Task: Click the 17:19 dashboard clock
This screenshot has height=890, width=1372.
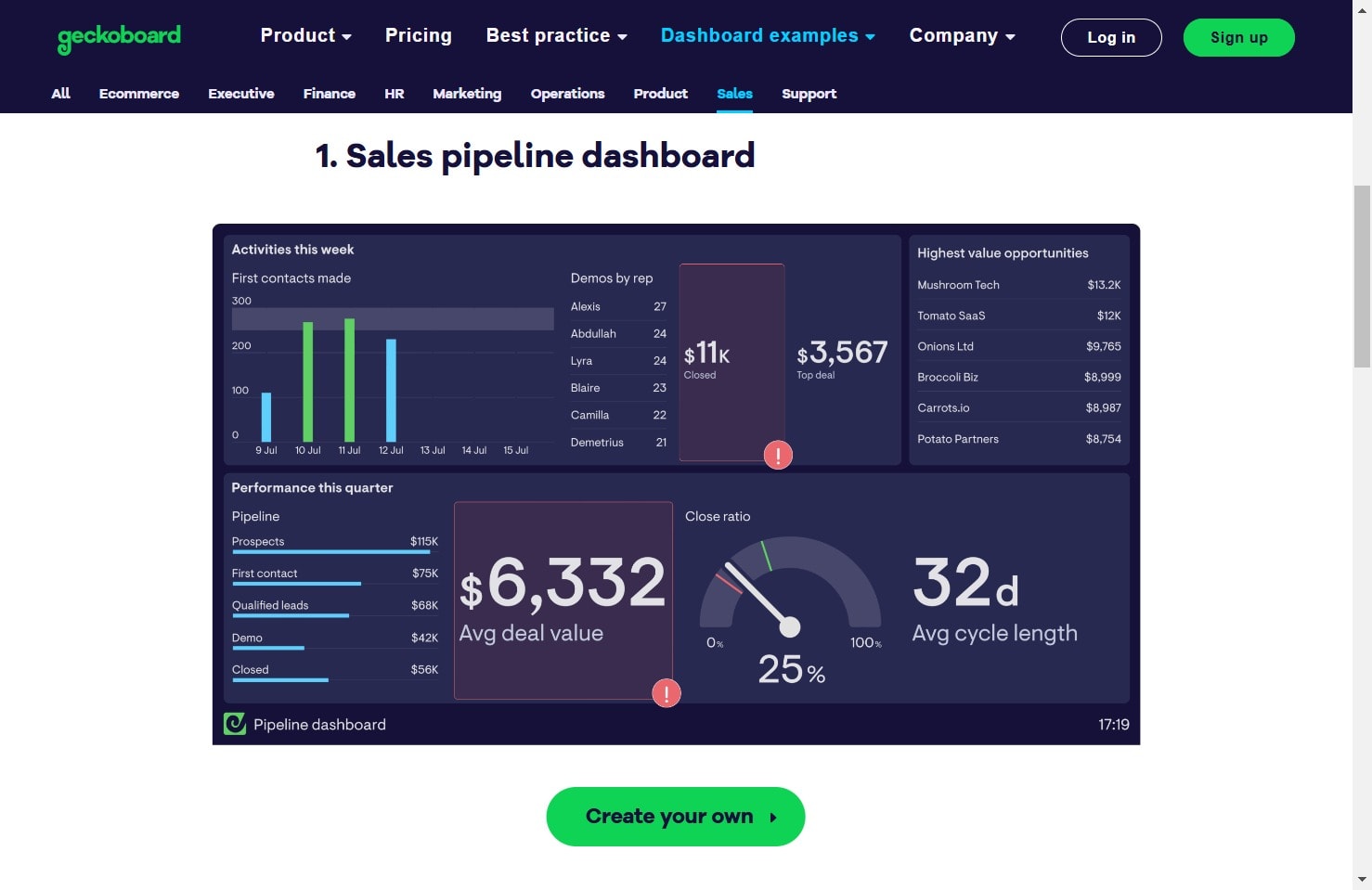Action: point(1114,725)
